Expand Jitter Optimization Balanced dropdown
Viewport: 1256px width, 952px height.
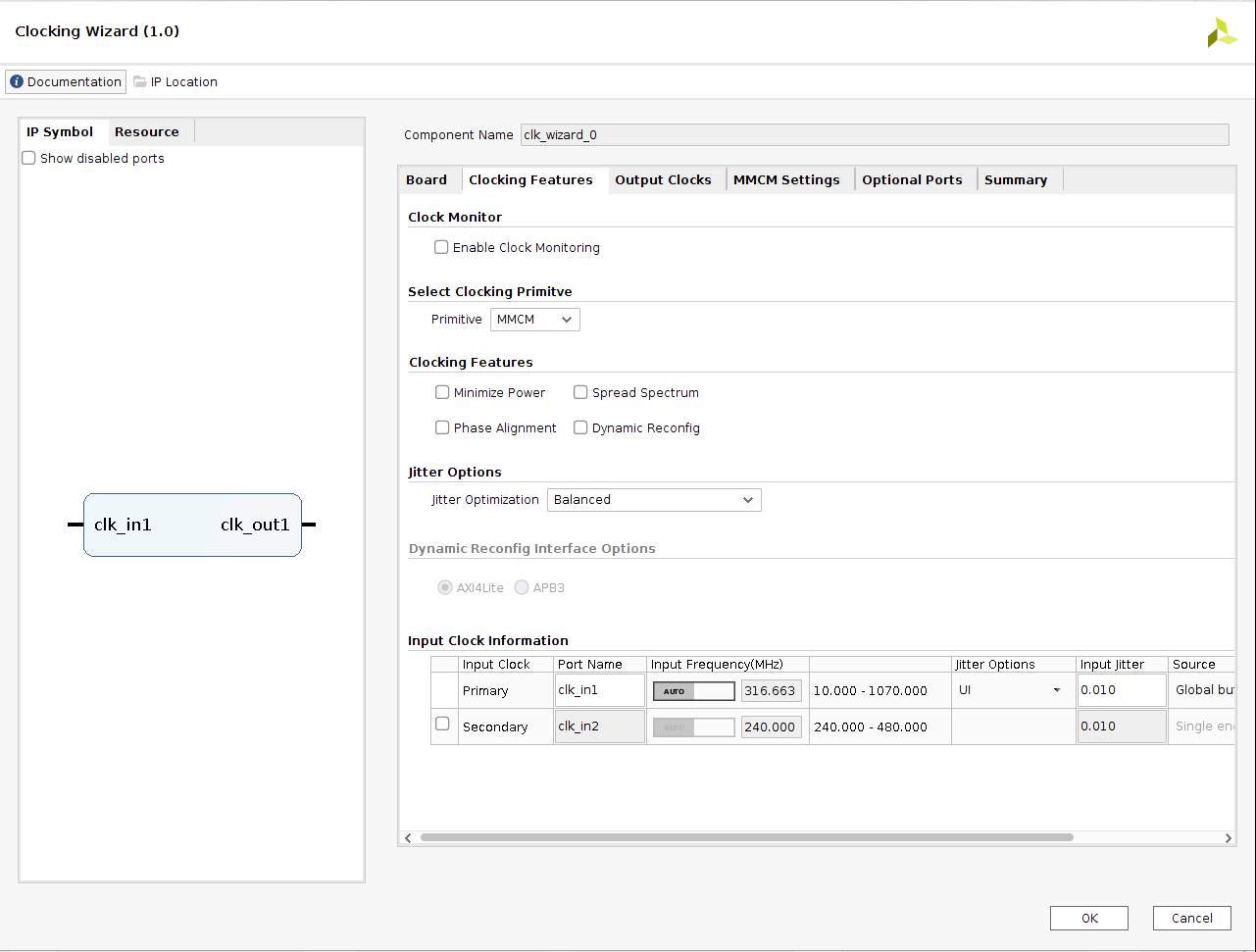coord(653,500)
